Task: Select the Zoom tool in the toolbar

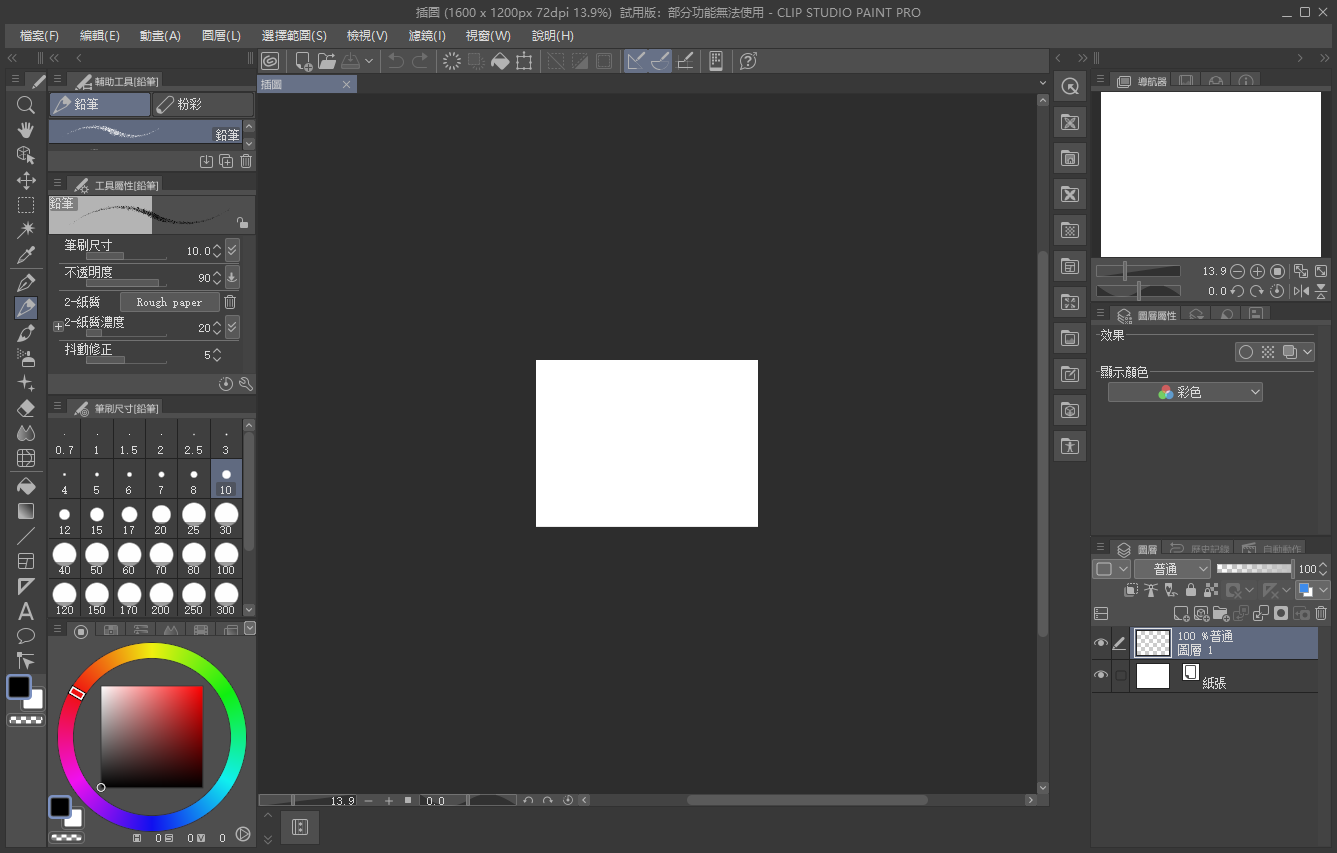Action: pyautogui.click(x=26, y=105)
